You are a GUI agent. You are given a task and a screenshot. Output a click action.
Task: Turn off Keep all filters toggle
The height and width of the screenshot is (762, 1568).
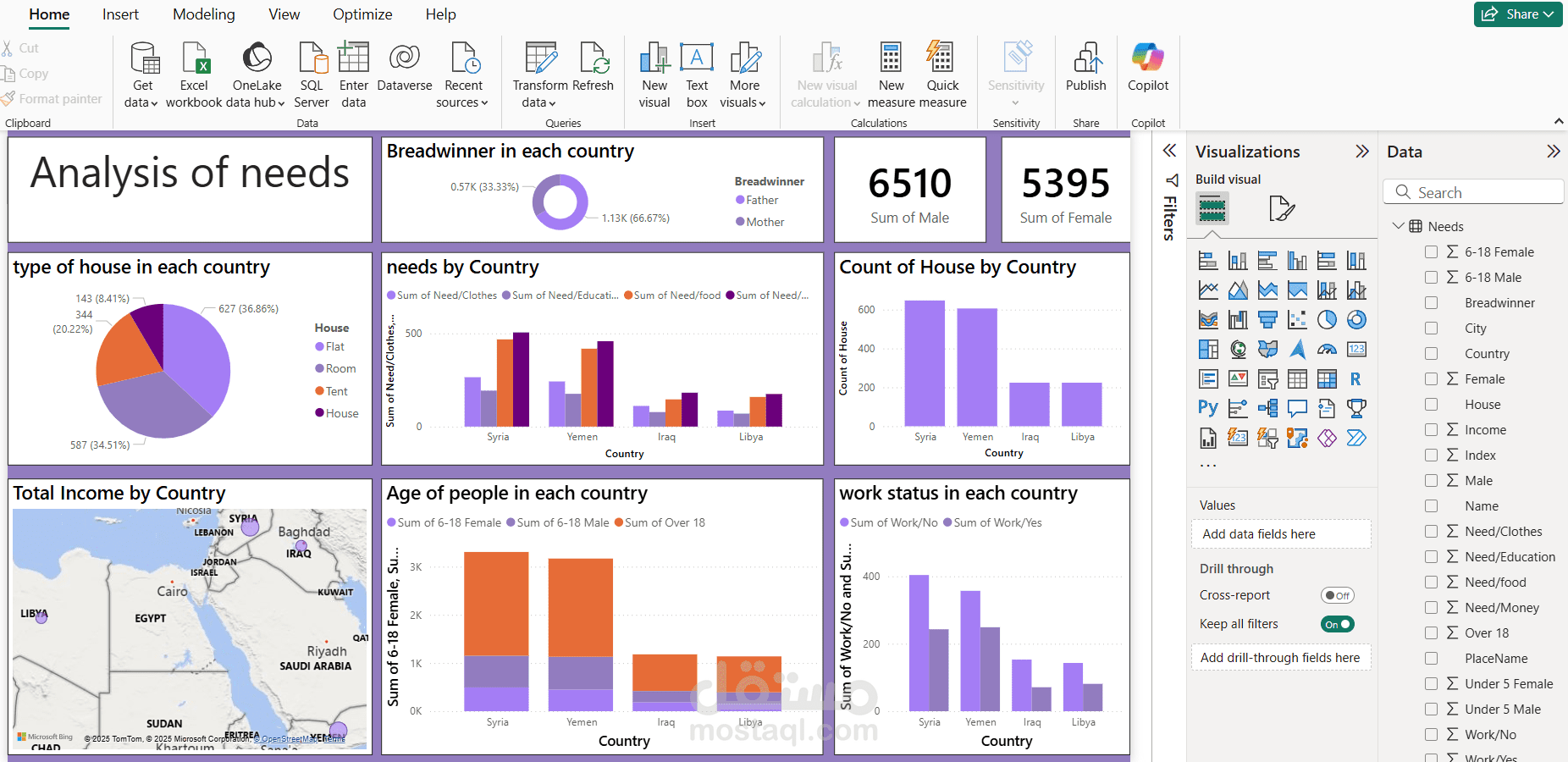[1338, 624]
